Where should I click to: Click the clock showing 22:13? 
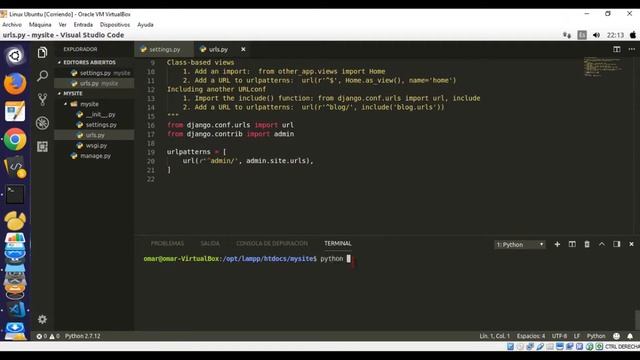click(x=615, y=35)
